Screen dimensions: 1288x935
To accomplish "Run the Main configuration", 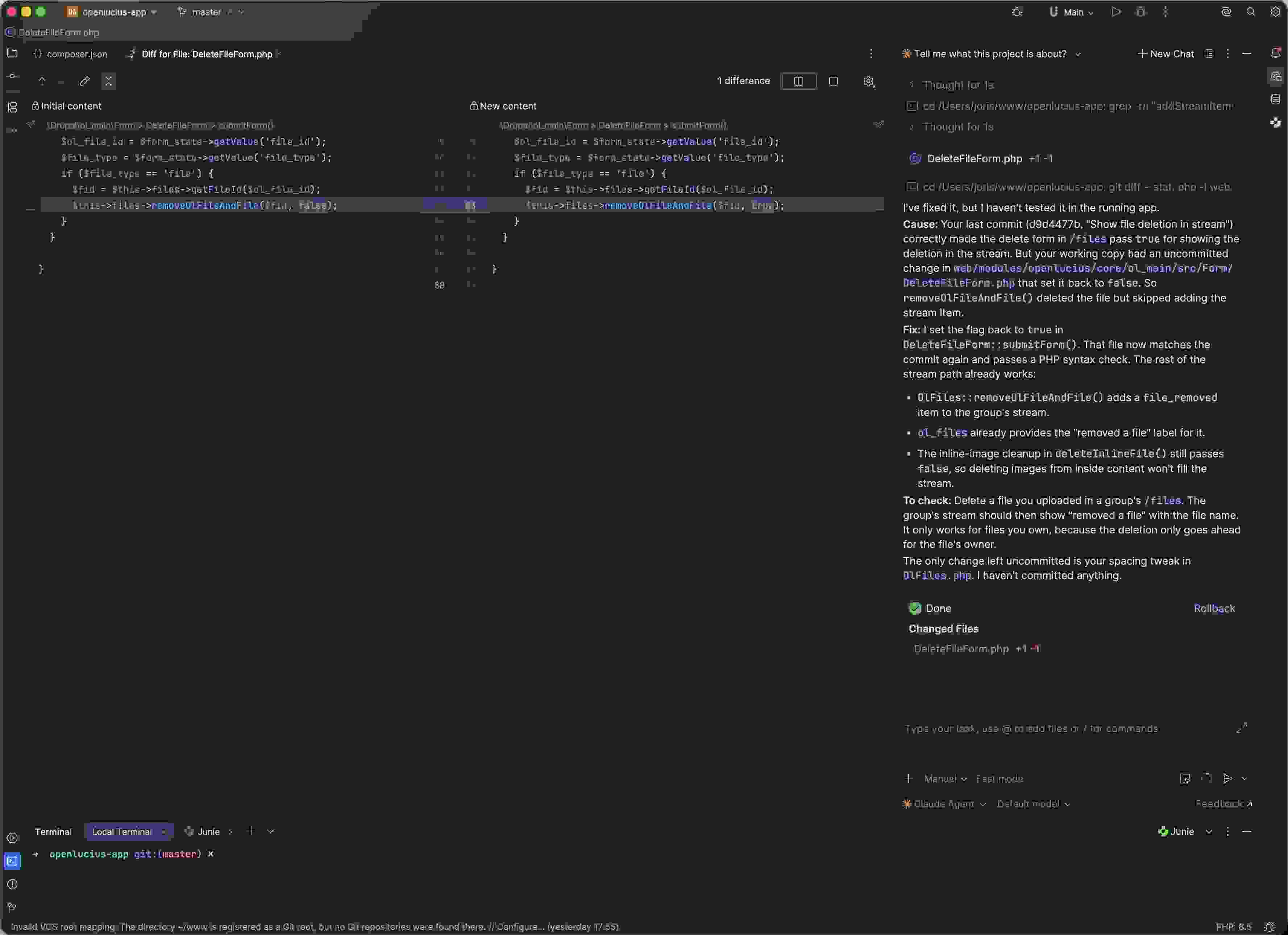I will [1116, 12].
